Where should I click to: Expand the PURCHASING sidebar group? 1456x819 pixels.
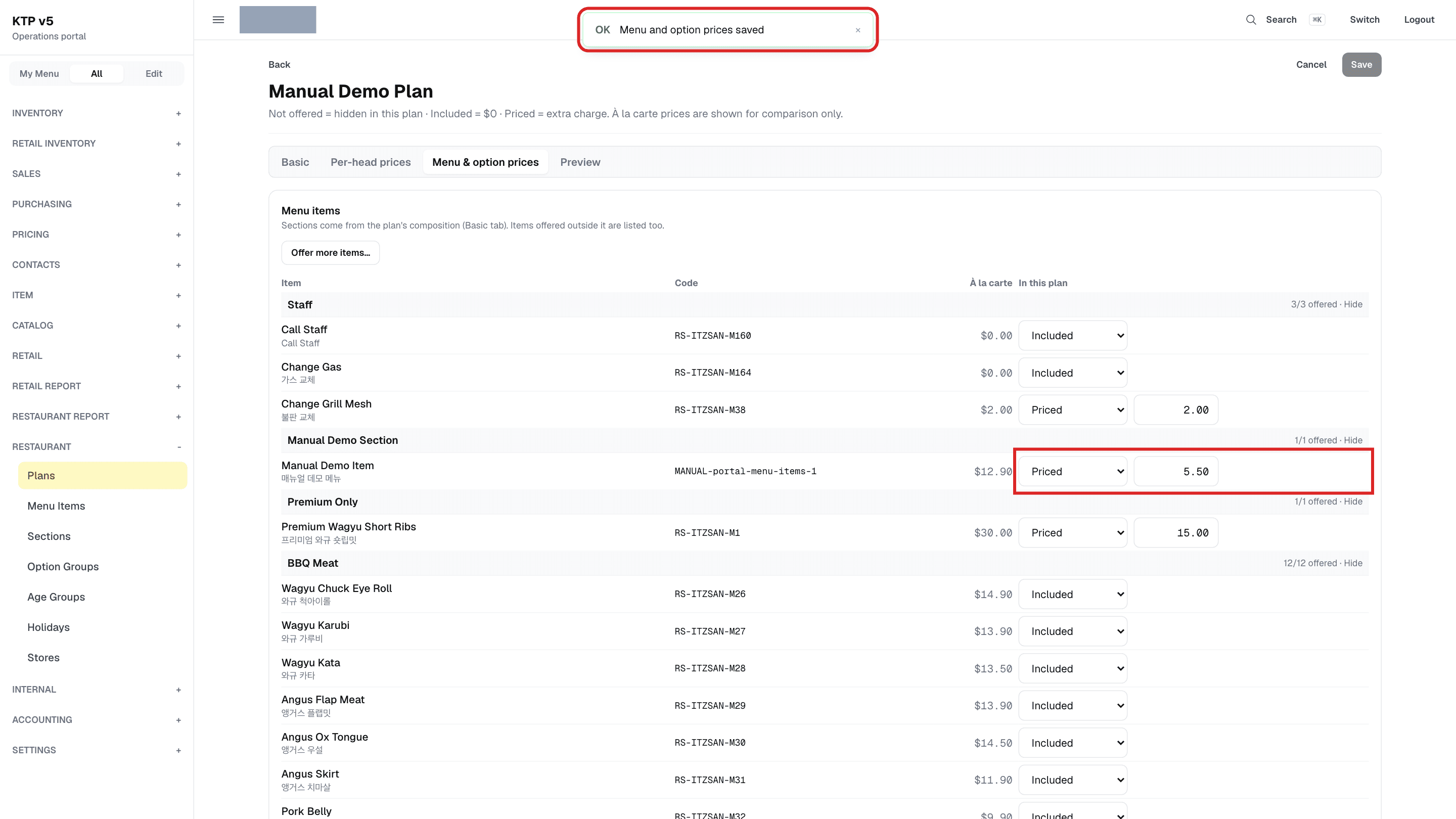[x=97, y=204]
